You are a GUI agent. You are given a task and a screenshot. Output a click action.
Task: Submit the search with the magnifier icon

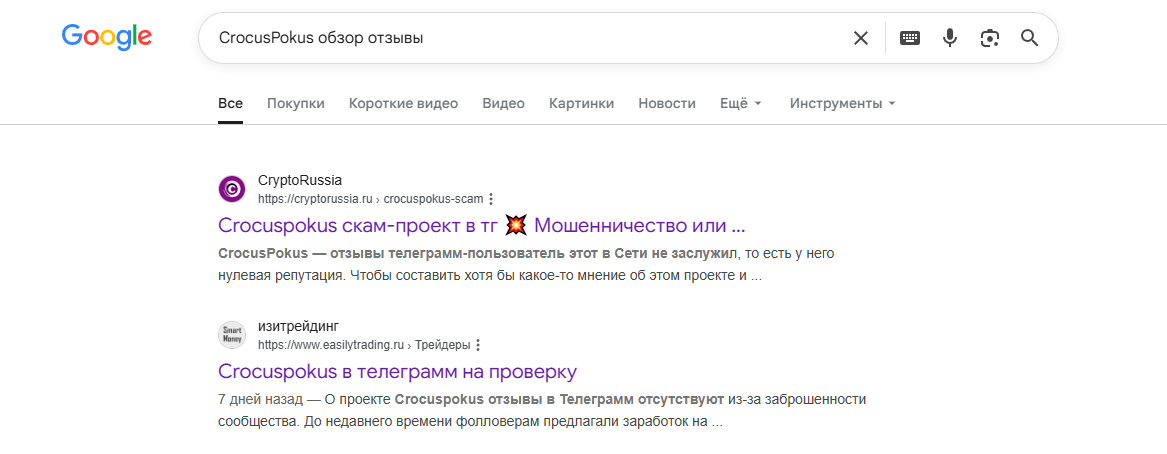[x=1029, y=38]
